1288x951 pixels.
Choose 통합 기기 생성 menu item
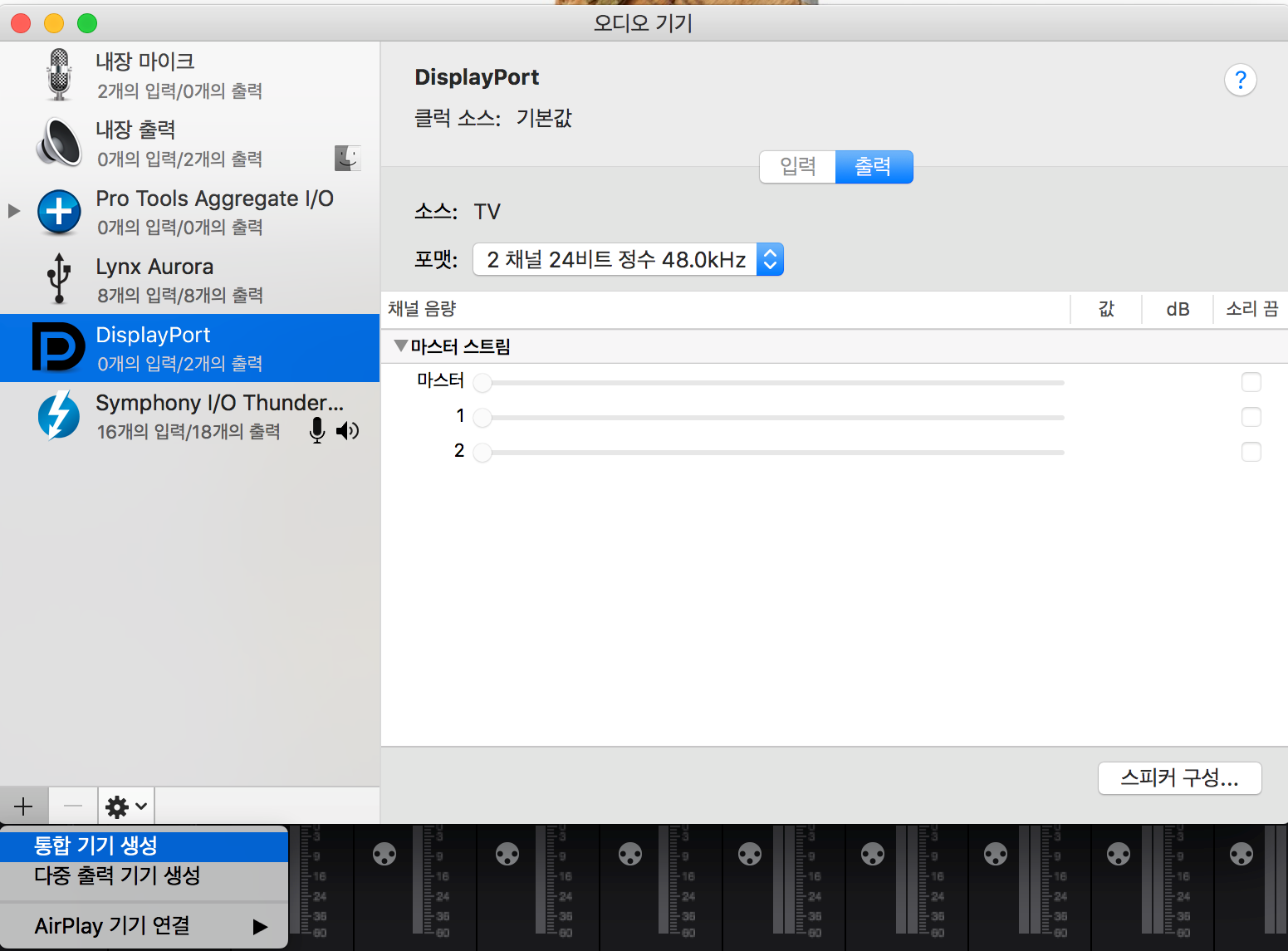tap(144, 846)
